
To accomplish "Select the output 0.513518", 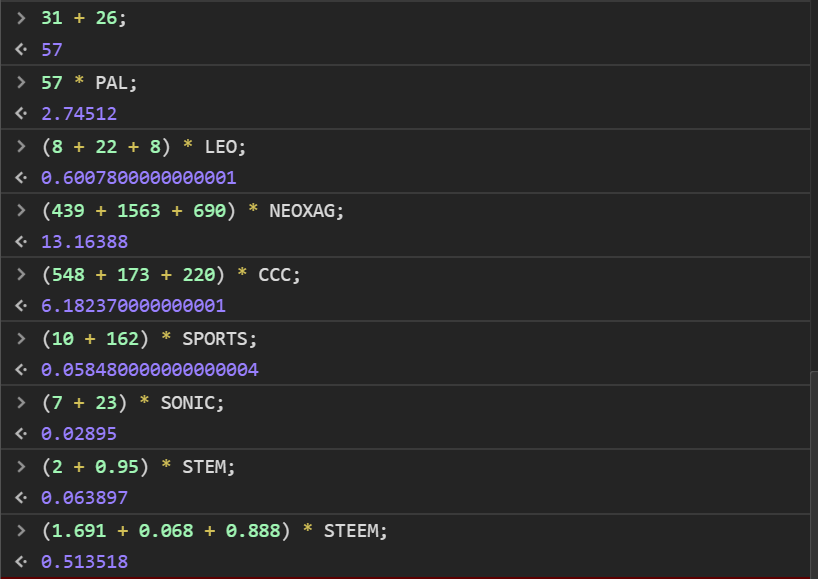I will point(84,562).
